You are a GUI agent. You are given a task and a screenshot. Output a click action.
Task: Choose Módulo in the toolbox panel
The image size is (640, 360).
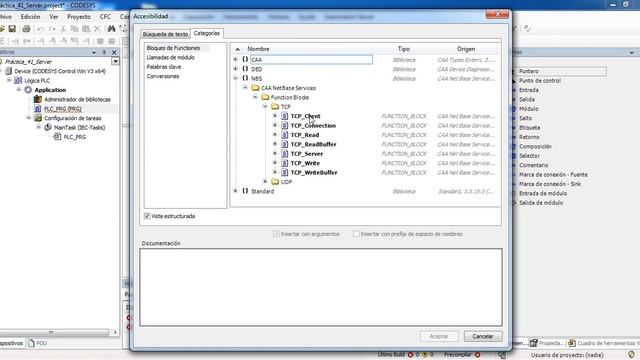pyautogui.click(x=529, y=109)
